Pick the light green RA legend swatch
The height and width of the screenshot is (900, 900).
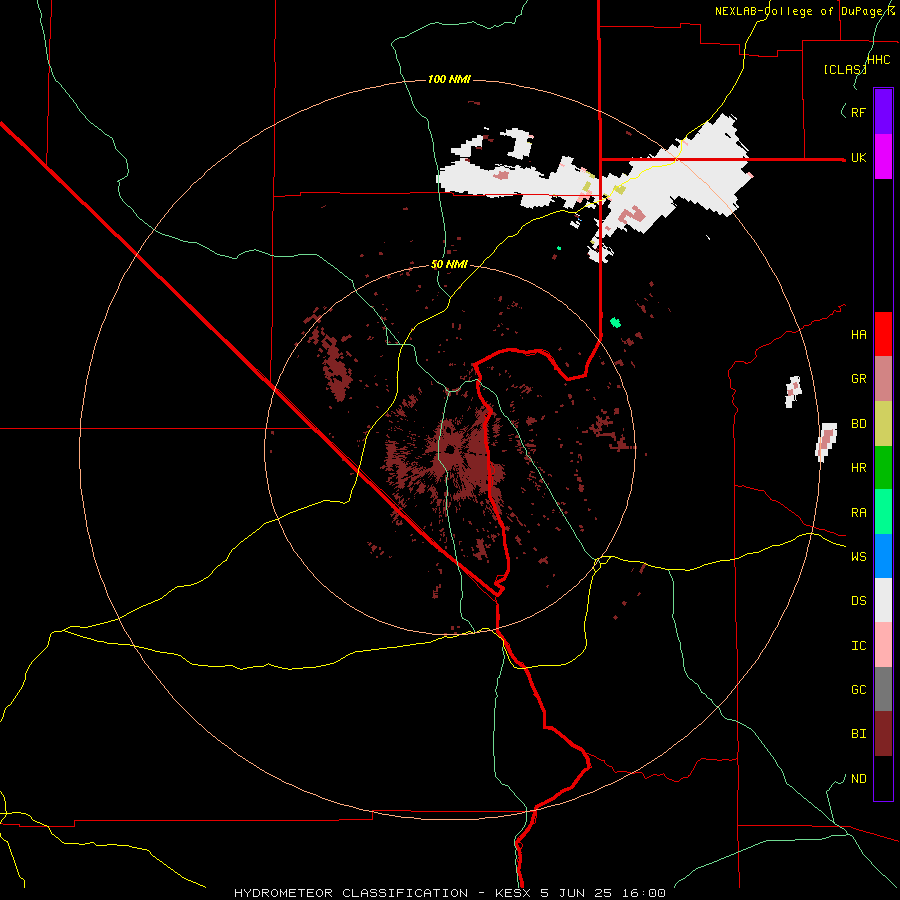(883, 512)
